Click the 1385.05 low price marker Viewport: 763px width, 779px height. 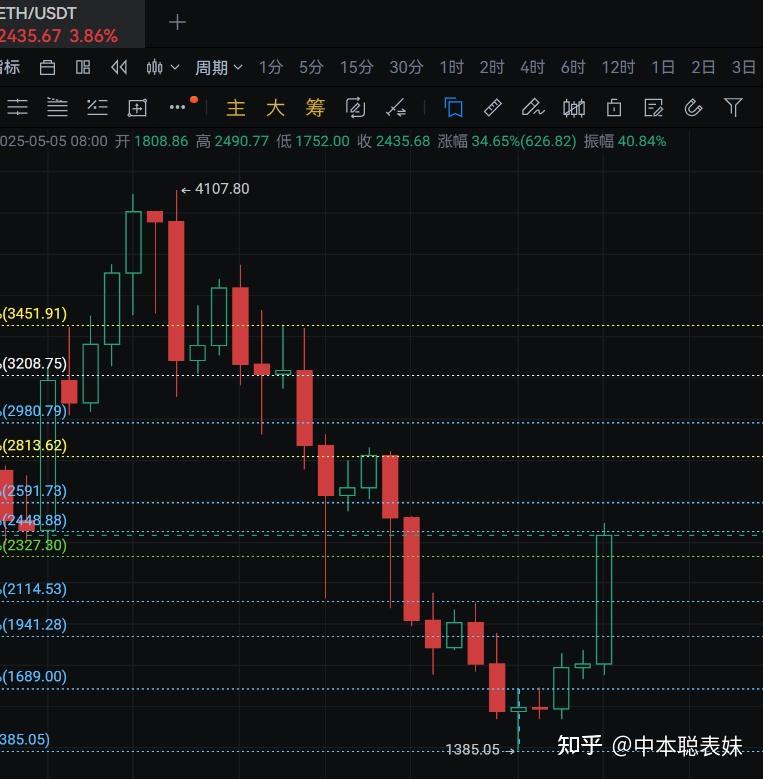coord(480,749)
